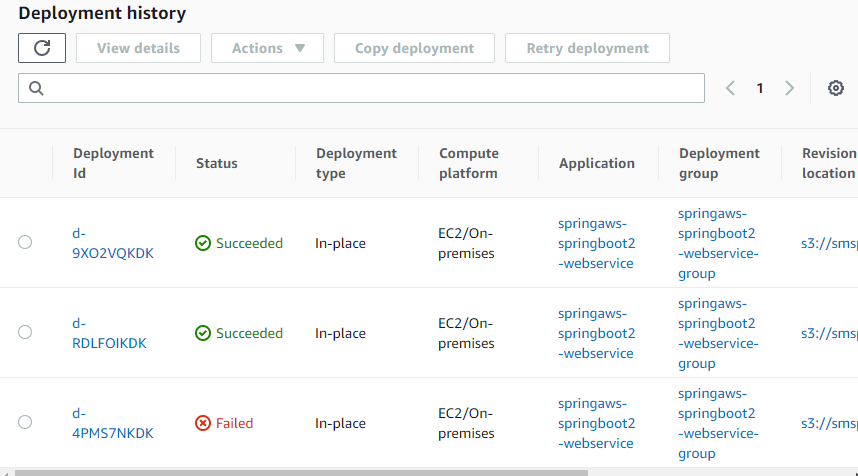The image size is (858, 476).
Task: Click the Retry deployment button
Action: pos(587,48)
